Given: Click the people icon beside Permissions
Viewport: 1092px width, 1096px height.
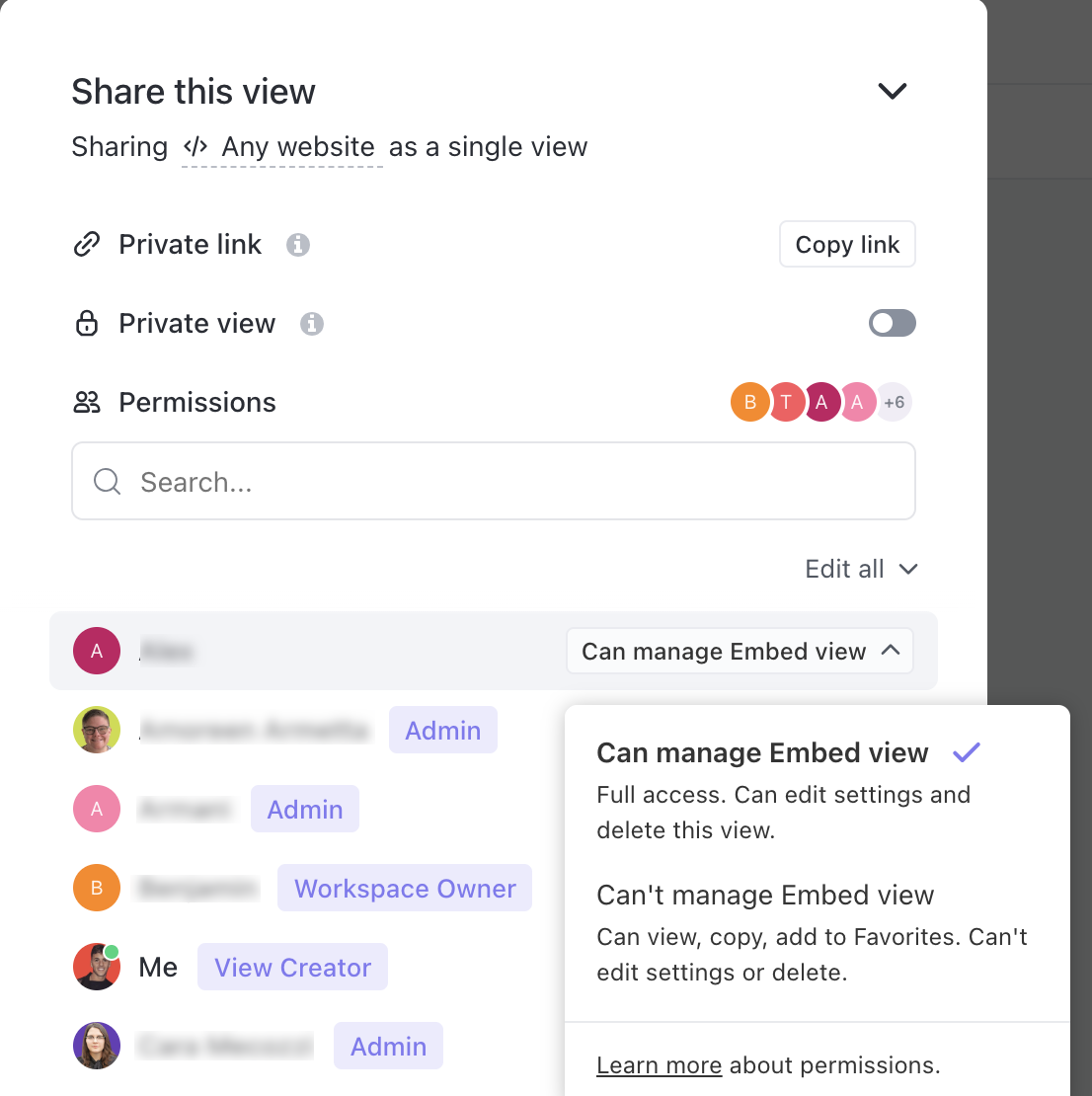Looking at the screenshot, I should coord(87,403).
